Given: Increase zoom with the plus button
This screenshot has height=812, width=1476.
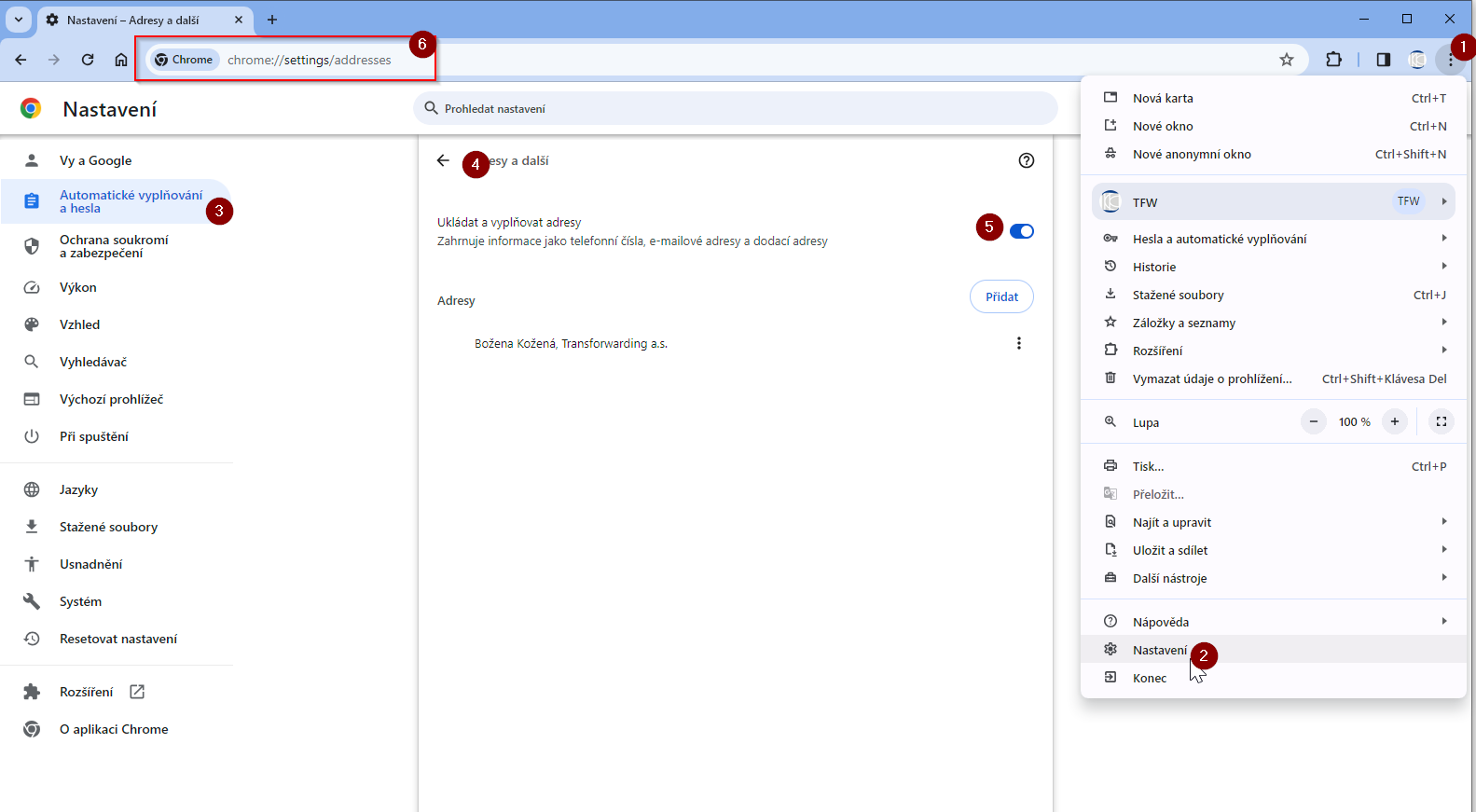Looking at the screenshot, I should click(1395, 421).
